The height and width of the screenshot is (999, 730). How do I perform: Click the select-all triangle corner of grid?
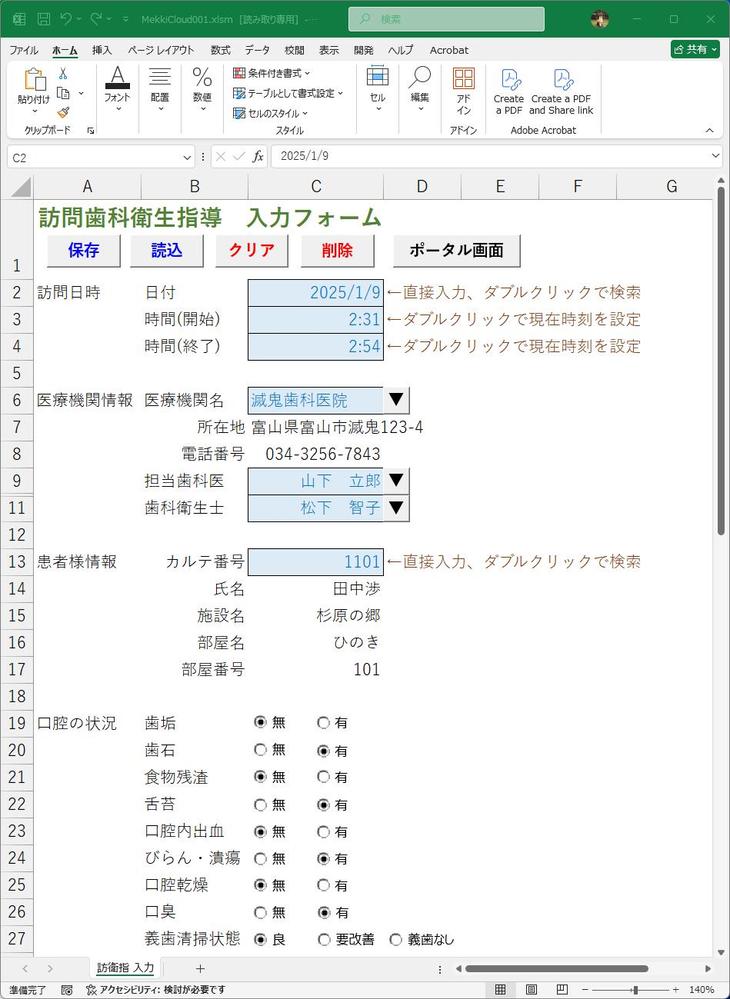[20, 187]
